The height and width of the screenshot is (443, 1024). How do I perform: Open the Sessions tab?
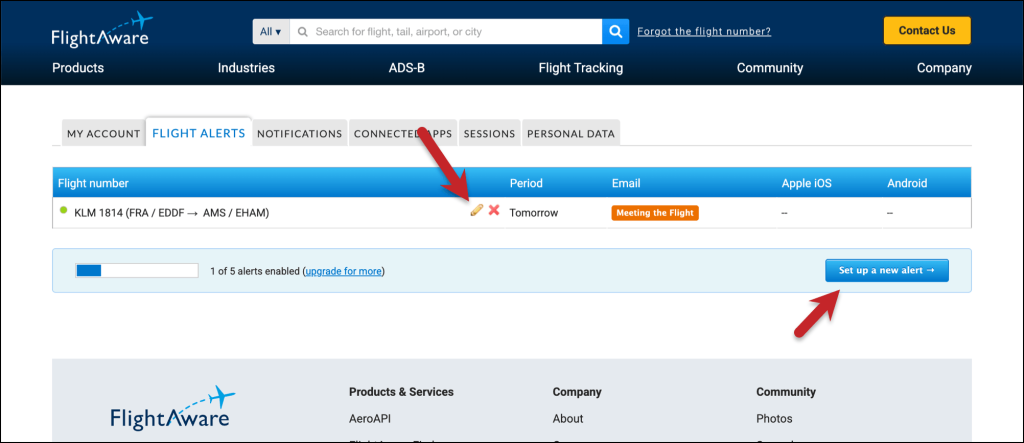[489, 133]
